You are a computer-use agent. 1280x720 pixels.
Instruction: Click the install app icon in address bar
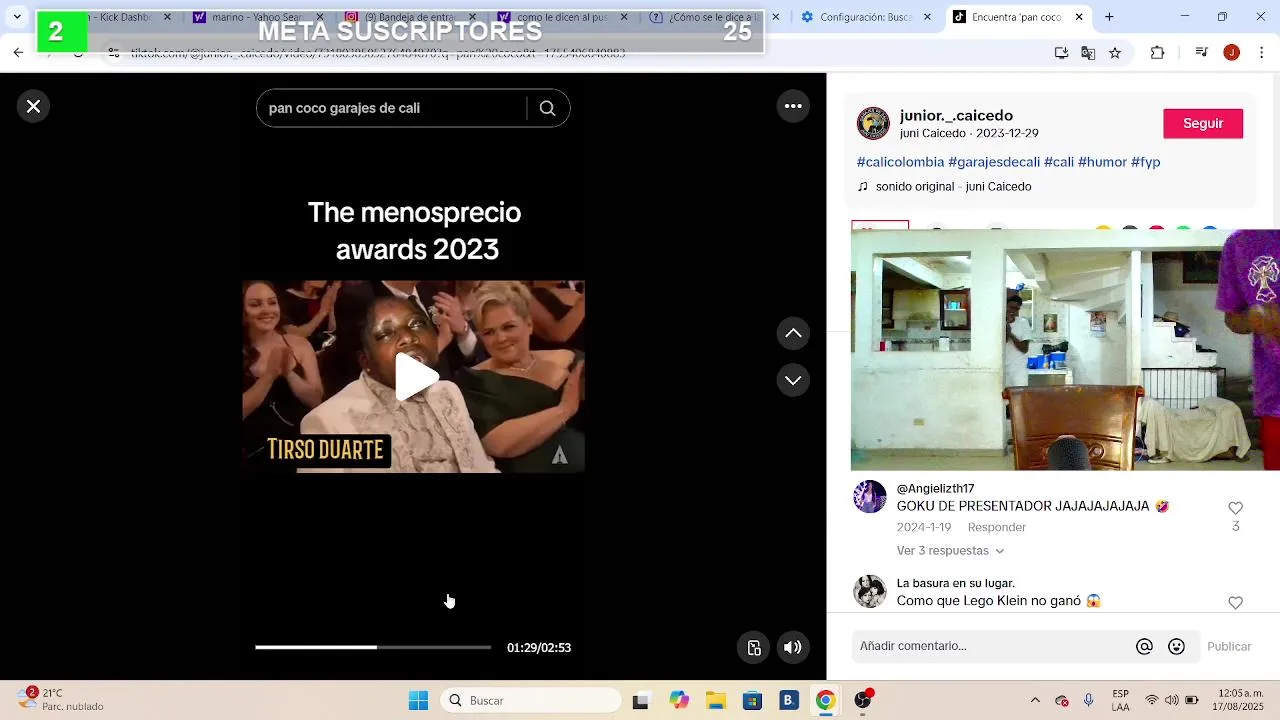pyautogui.click(x=1061, y=53)
